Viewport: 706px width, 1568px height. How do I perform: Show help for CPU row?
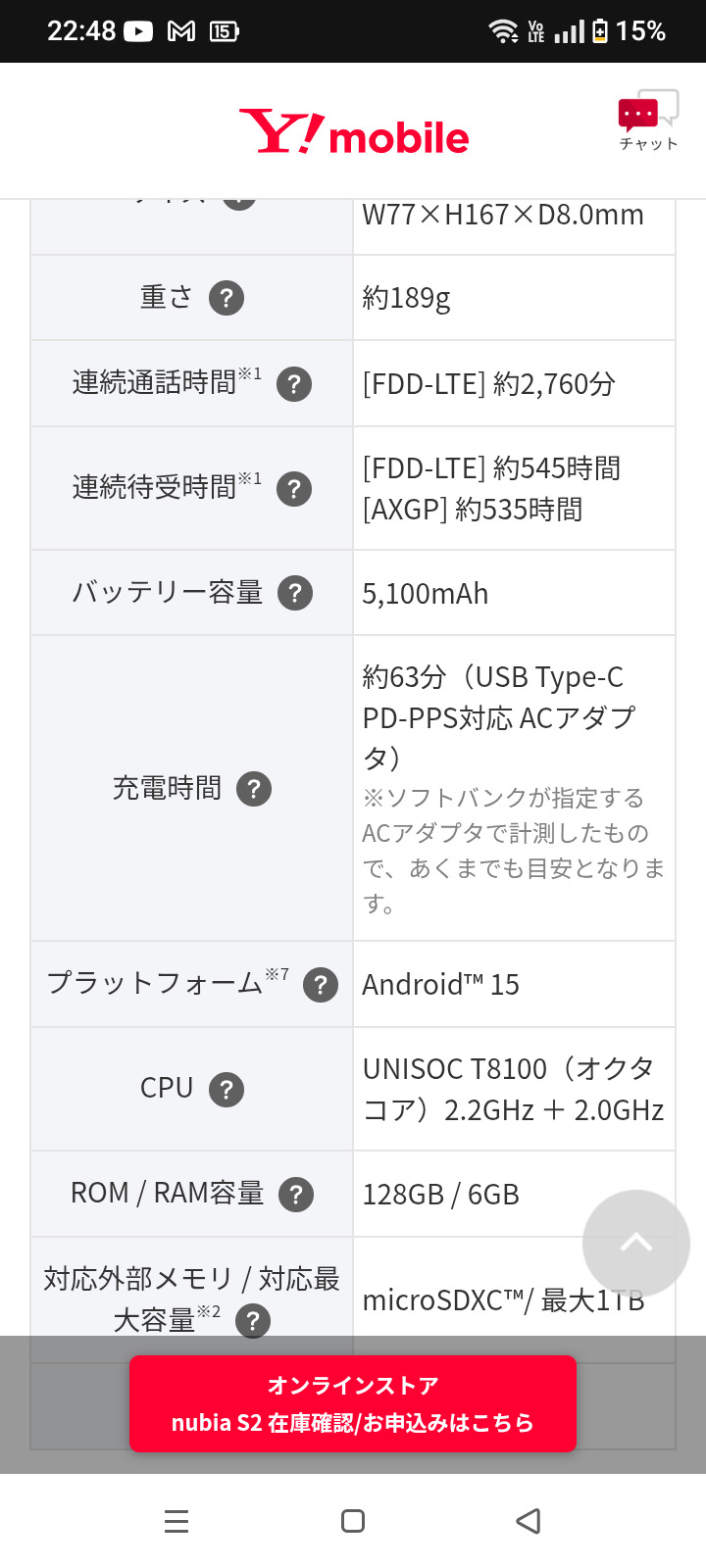(227, 1089)
